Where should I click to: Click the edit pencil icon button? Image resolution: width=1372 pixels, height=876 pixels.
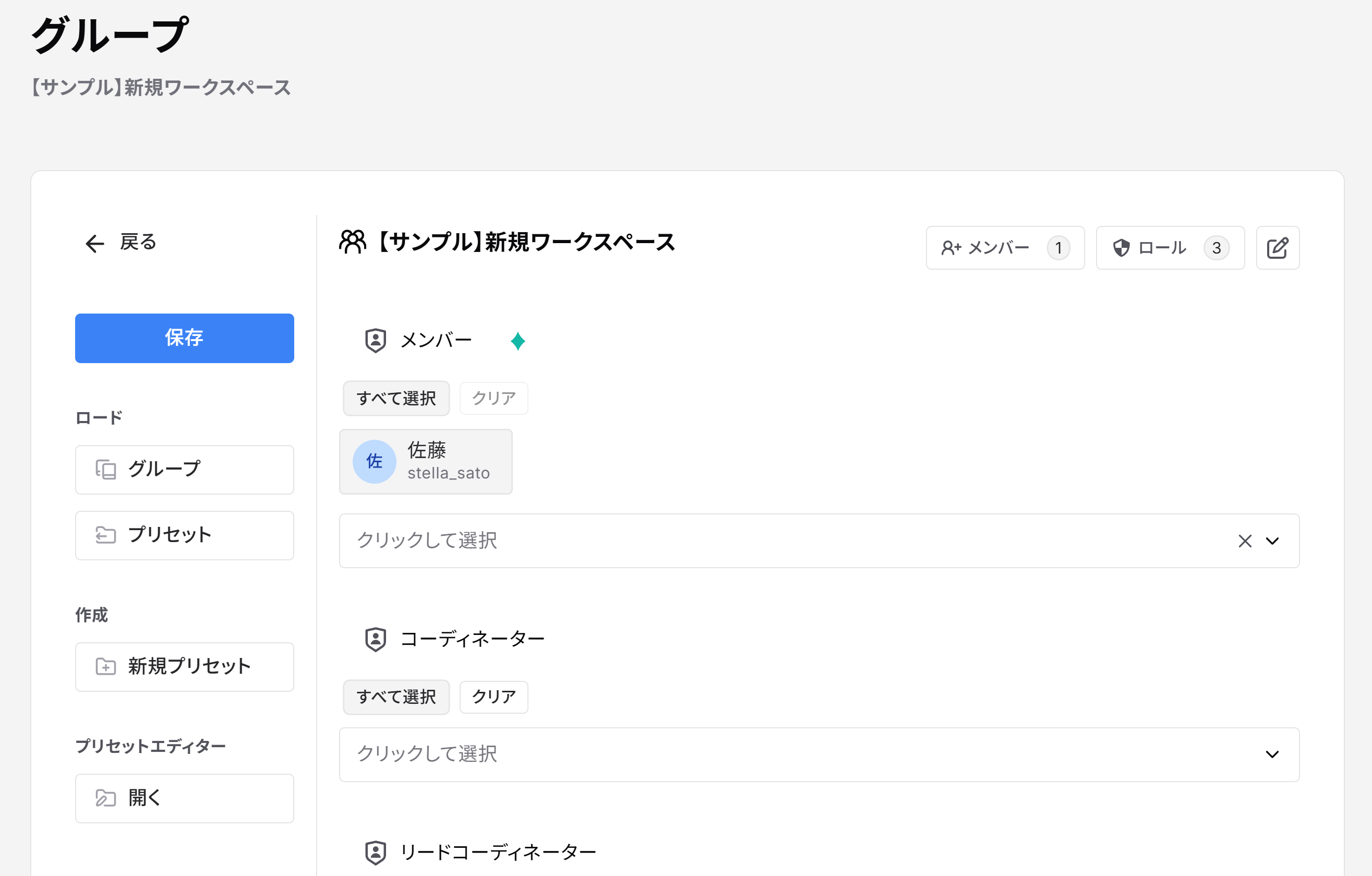(x=1277, y=248)
